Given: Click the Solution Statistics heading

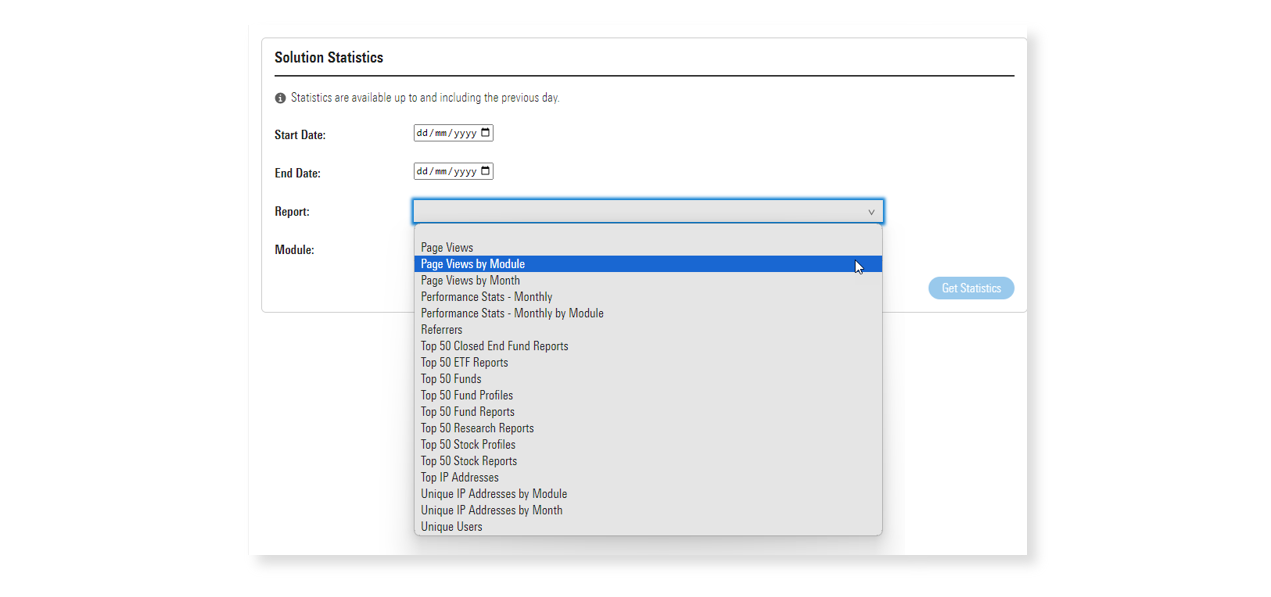Looking at the screenshot, I should (328, 57).
